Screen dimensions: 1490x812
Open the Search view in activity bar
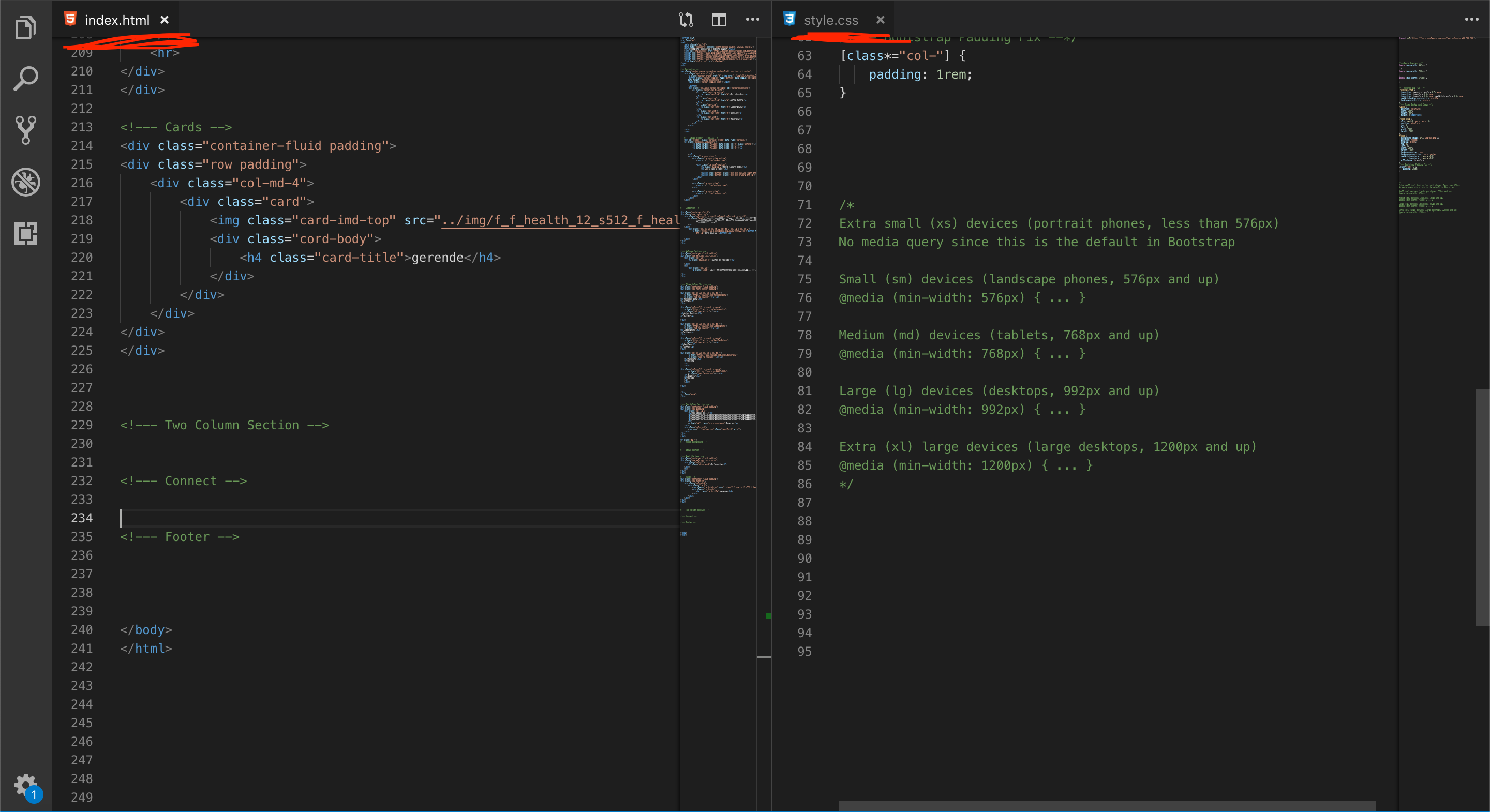[25, 79]
